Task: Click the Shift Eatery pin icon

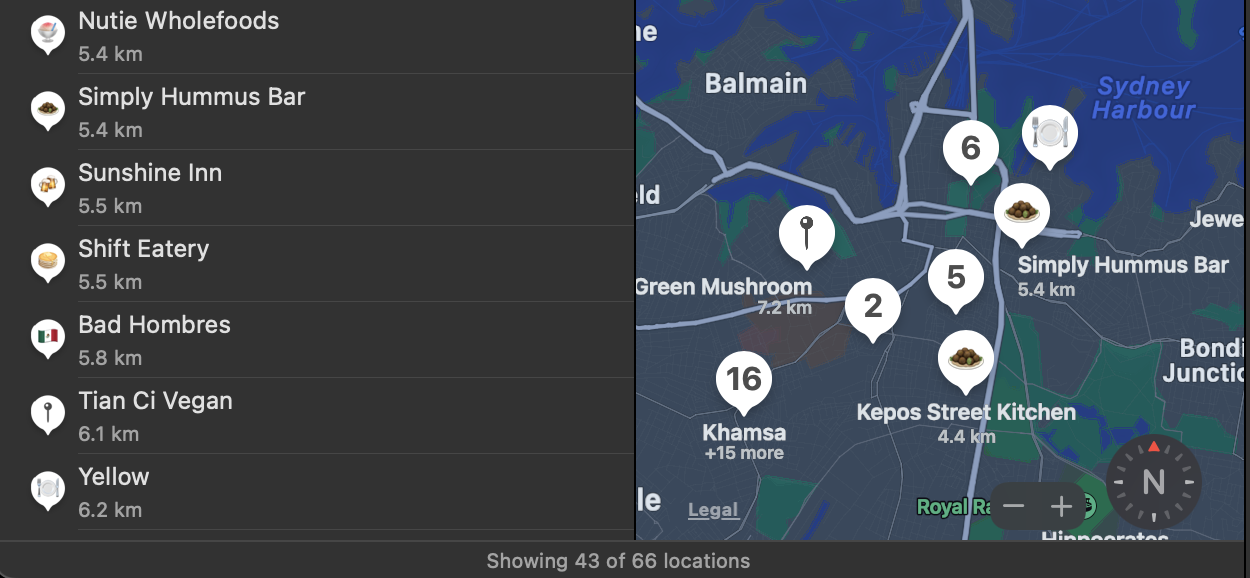Action: pyautogui.click(x=48, y=263)
